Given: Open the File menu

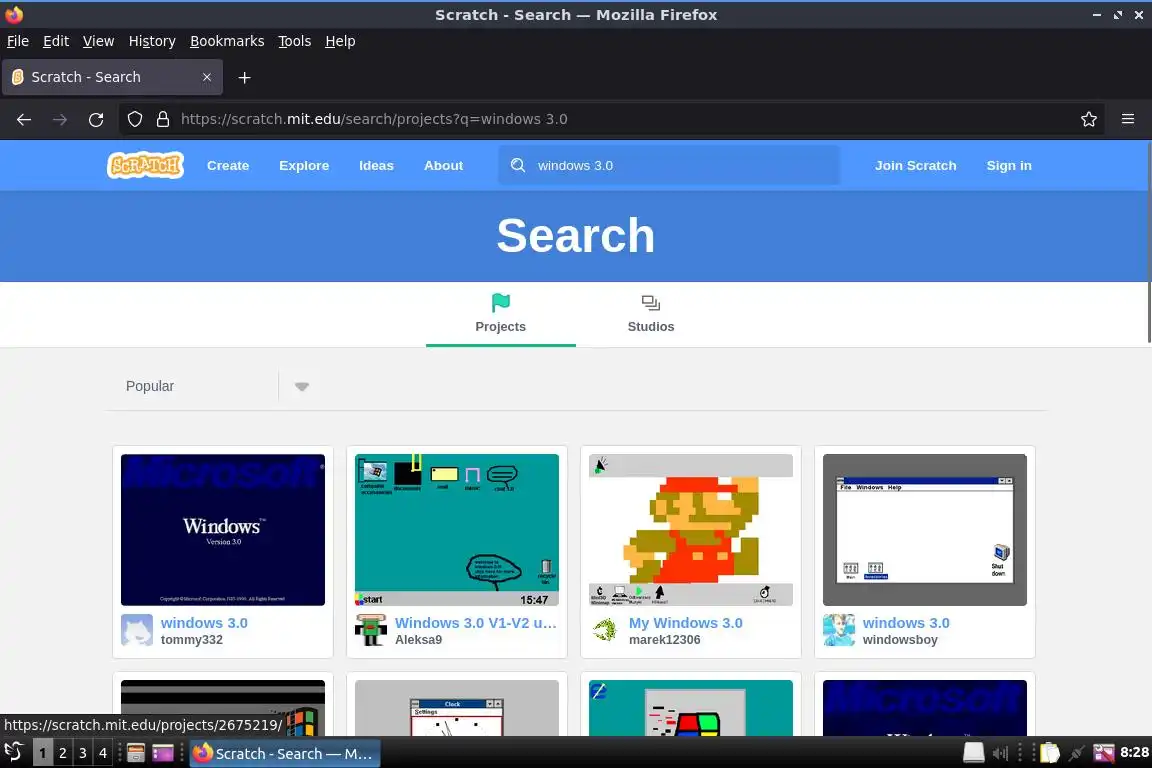Looking at the screenshot, I should pos(18,41).
